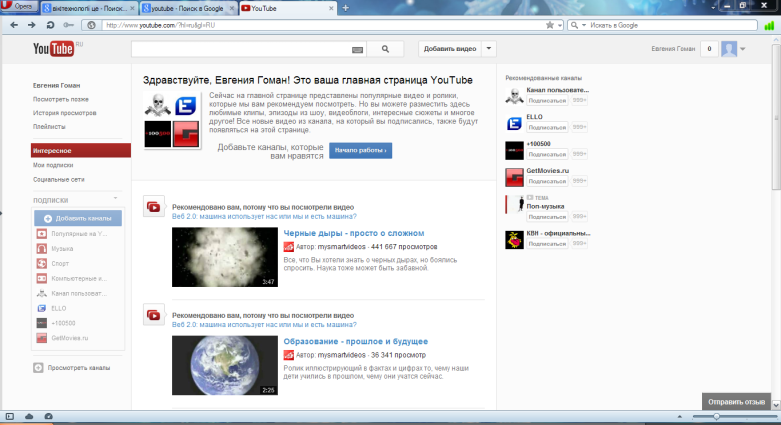The image size is (781, 425).
Task: Click the key/password wand icon in toolbar
Action: [68, 25]
